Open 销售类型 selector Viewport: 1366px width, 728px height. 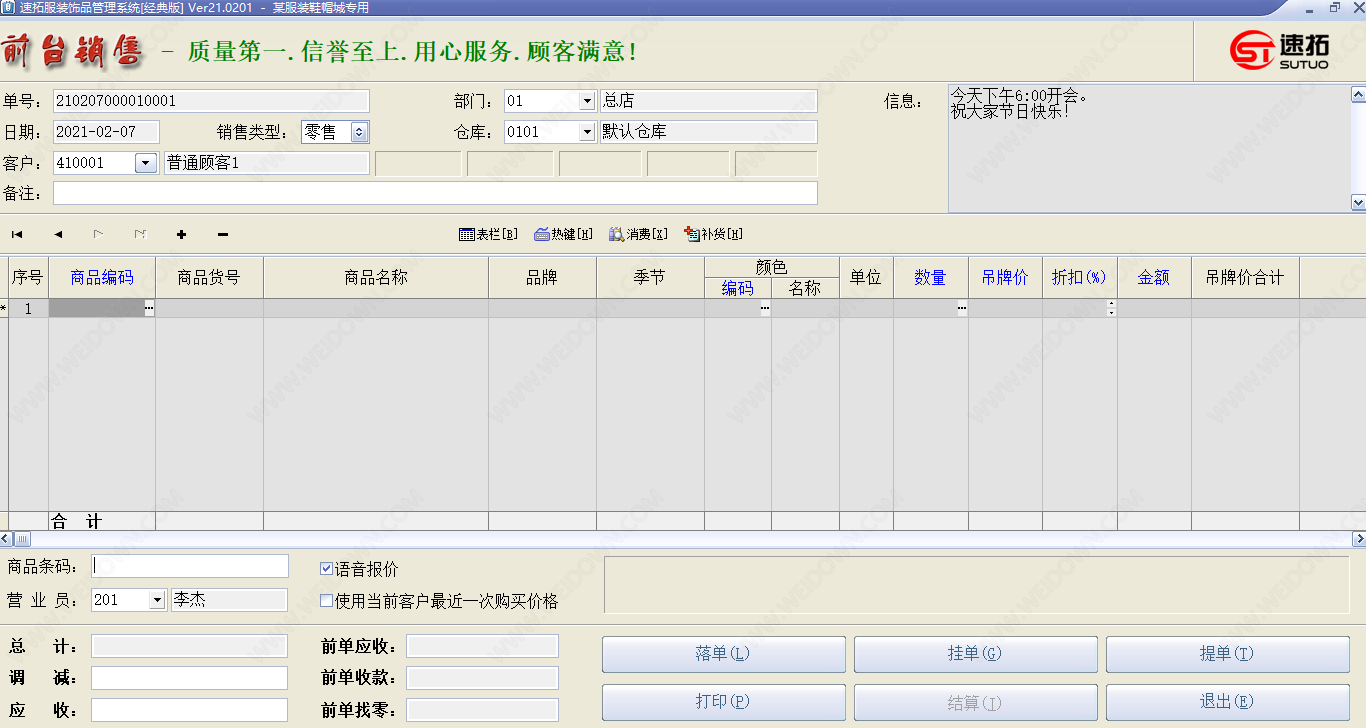tap(360, 132)
